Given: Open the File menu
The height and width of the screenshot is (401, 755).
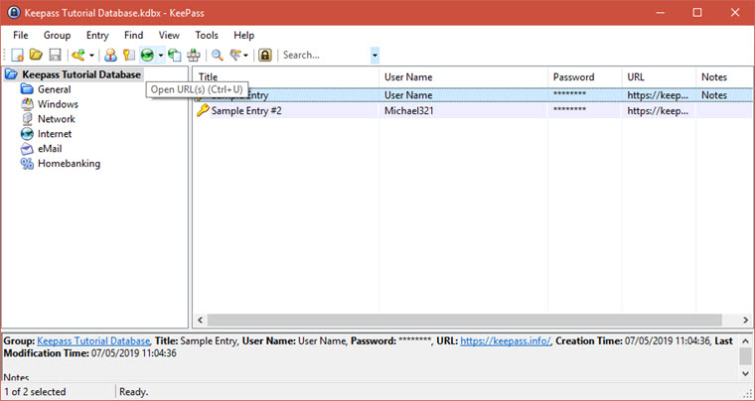Looking at the screenshot, I should pos(21,35).
